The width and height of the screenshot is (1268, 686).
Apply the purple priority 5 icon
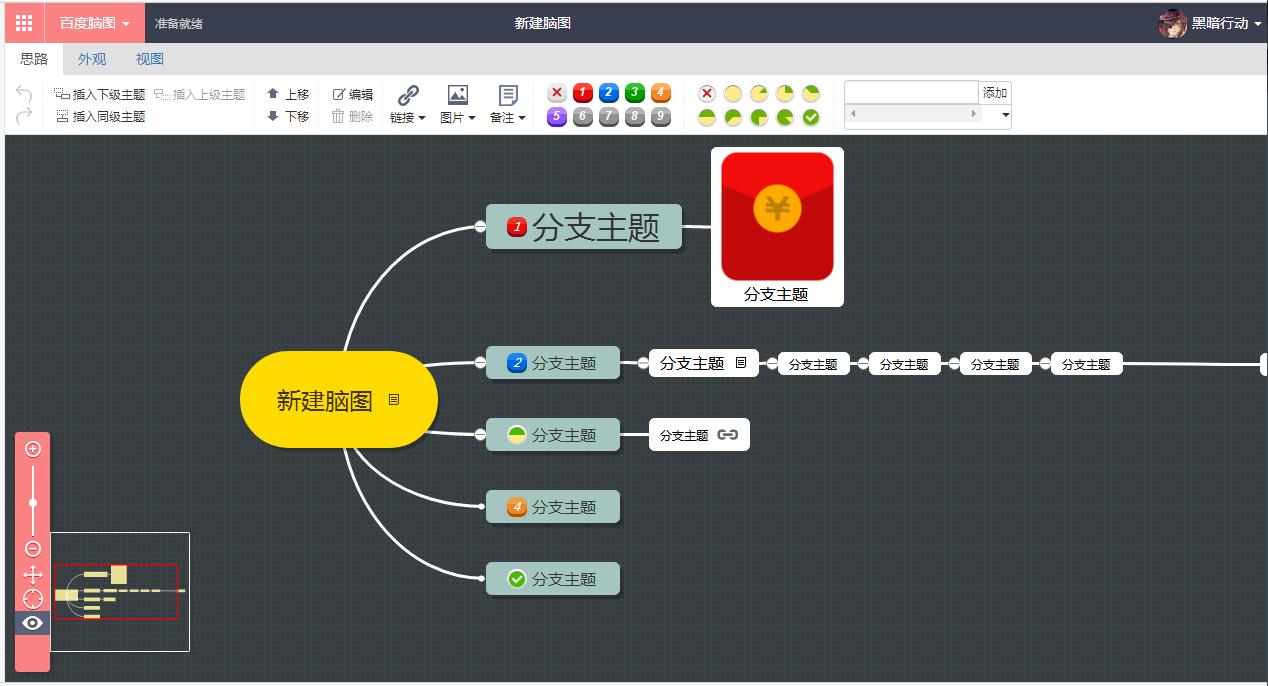point(556,115)
